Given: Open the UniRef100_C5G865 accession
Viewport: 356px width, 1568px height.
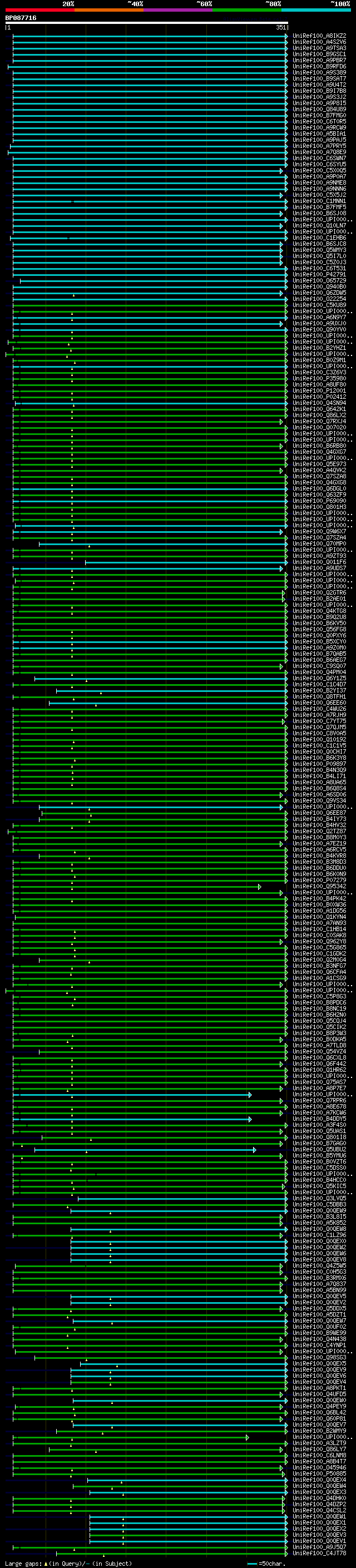Looking at the screenshot, I should (x=319, y=948).
